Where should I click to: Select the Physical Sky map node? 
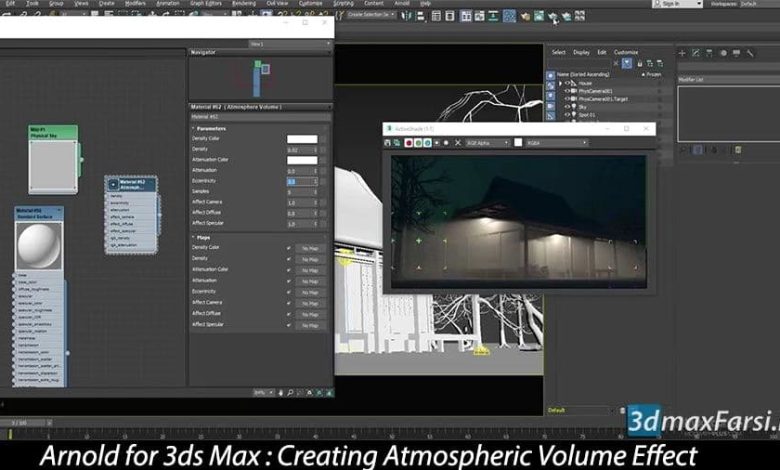click(53, 159)
